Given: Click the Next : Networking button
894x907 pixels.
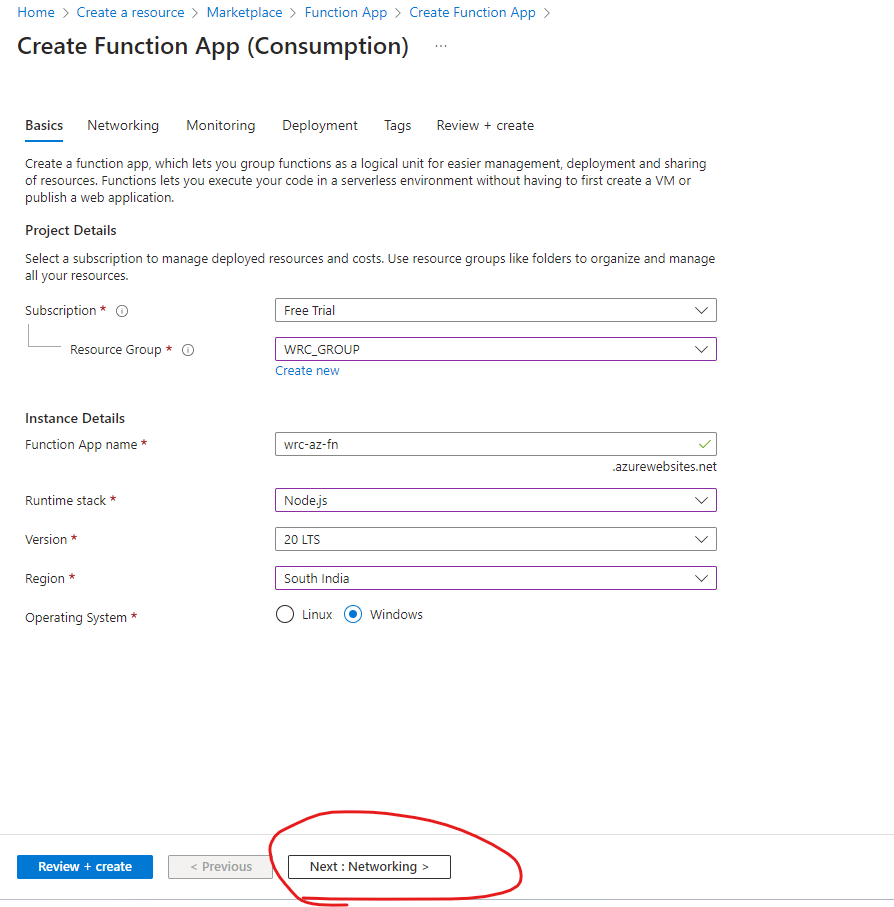Looking at the screenshot, I should [369, 867].
